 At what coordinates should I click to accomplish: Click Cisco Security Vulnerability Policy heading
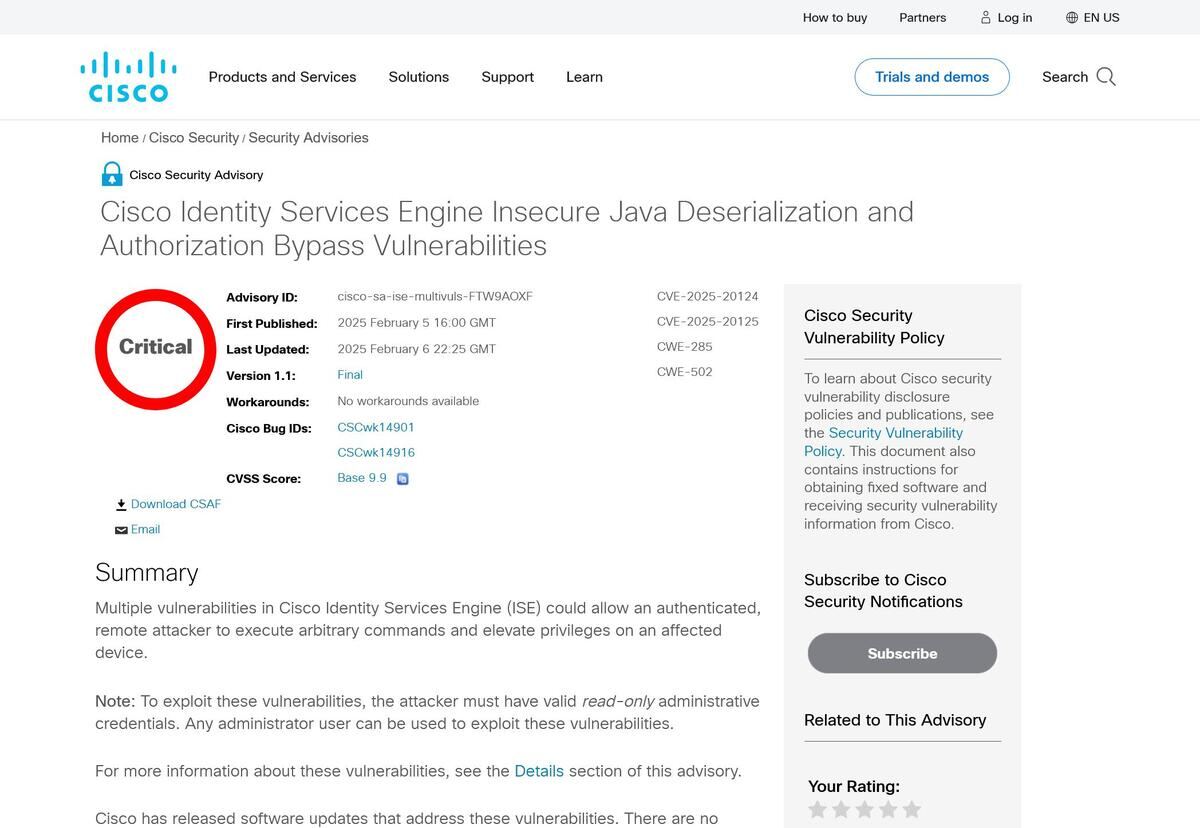874,327
